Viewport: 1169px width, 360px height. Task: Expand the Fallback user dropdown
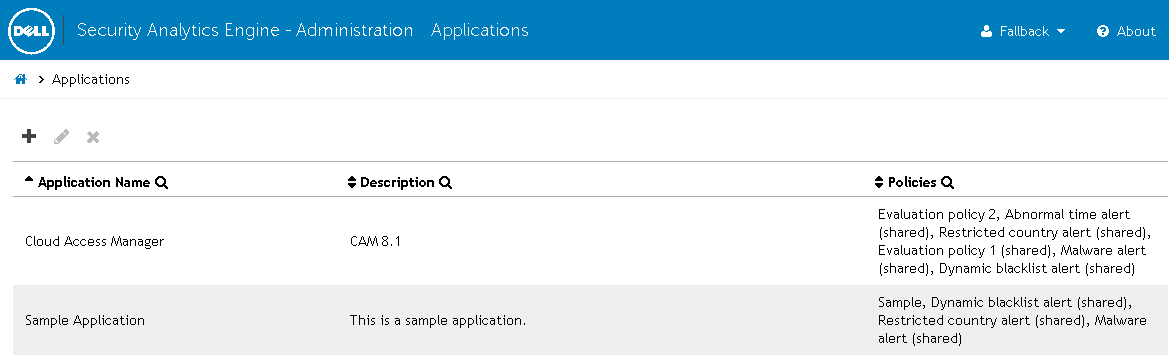pyautogui.click(x=1024, y=31)
